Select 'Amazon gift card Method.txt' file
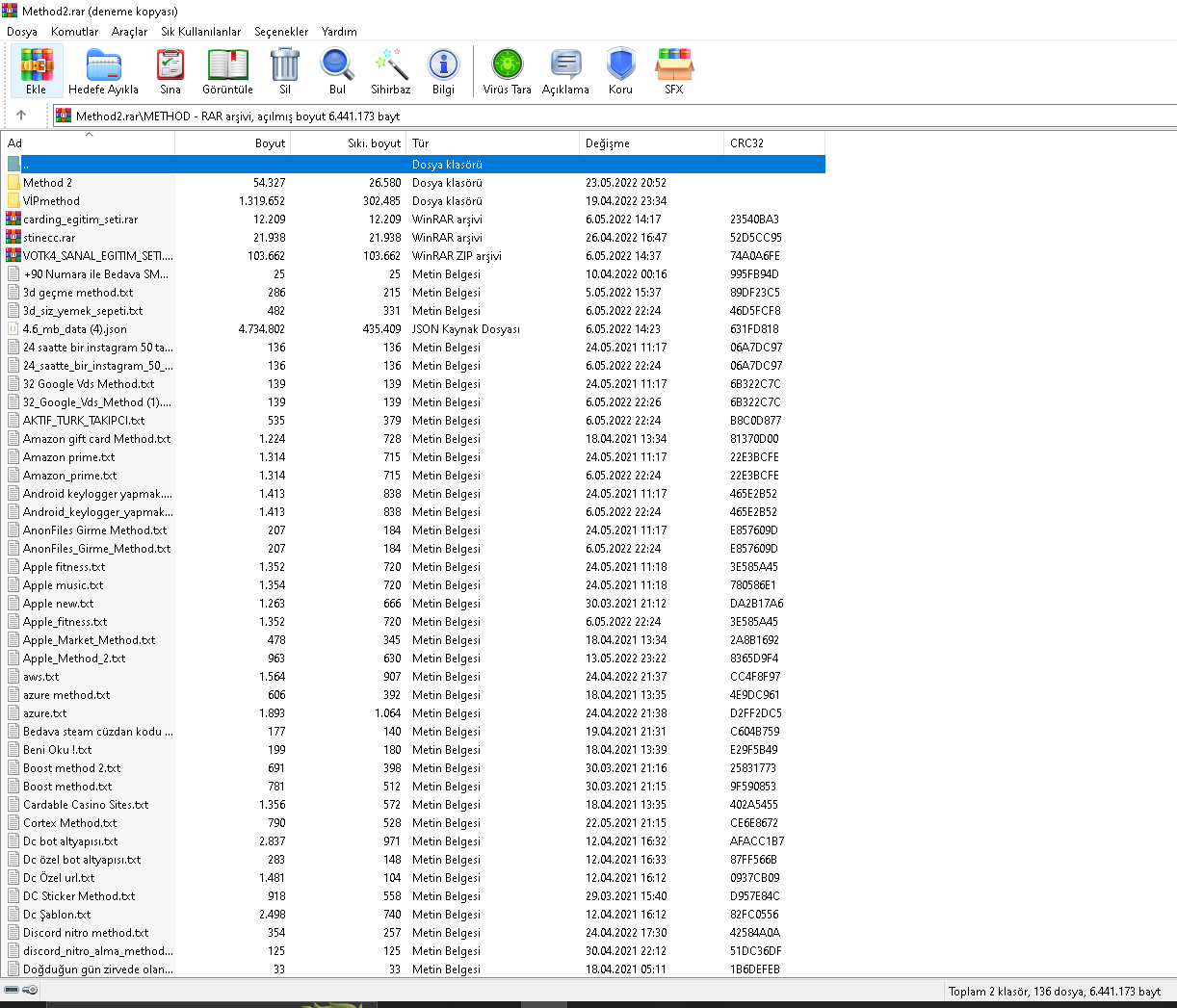Screen dimensions: 1177x1008 pos(96,438)
